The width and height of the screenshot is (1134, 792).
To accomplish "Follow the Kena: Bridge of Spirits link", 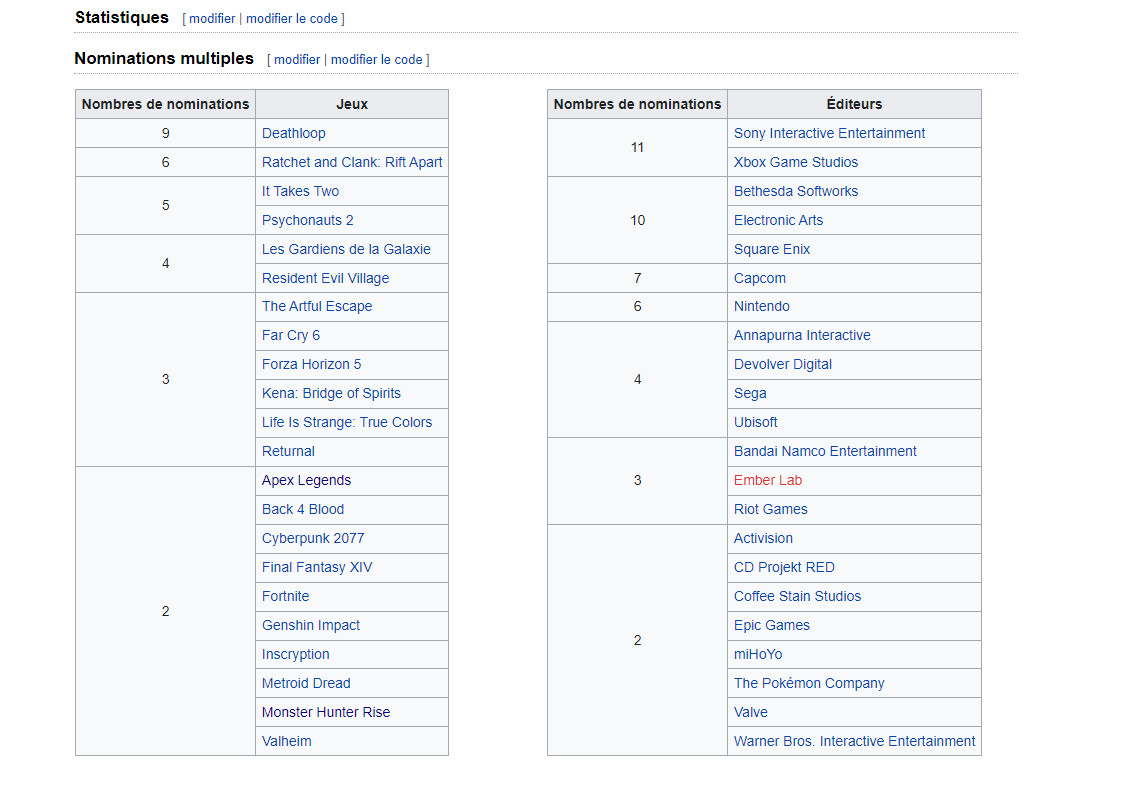I will tap(331, 393).
